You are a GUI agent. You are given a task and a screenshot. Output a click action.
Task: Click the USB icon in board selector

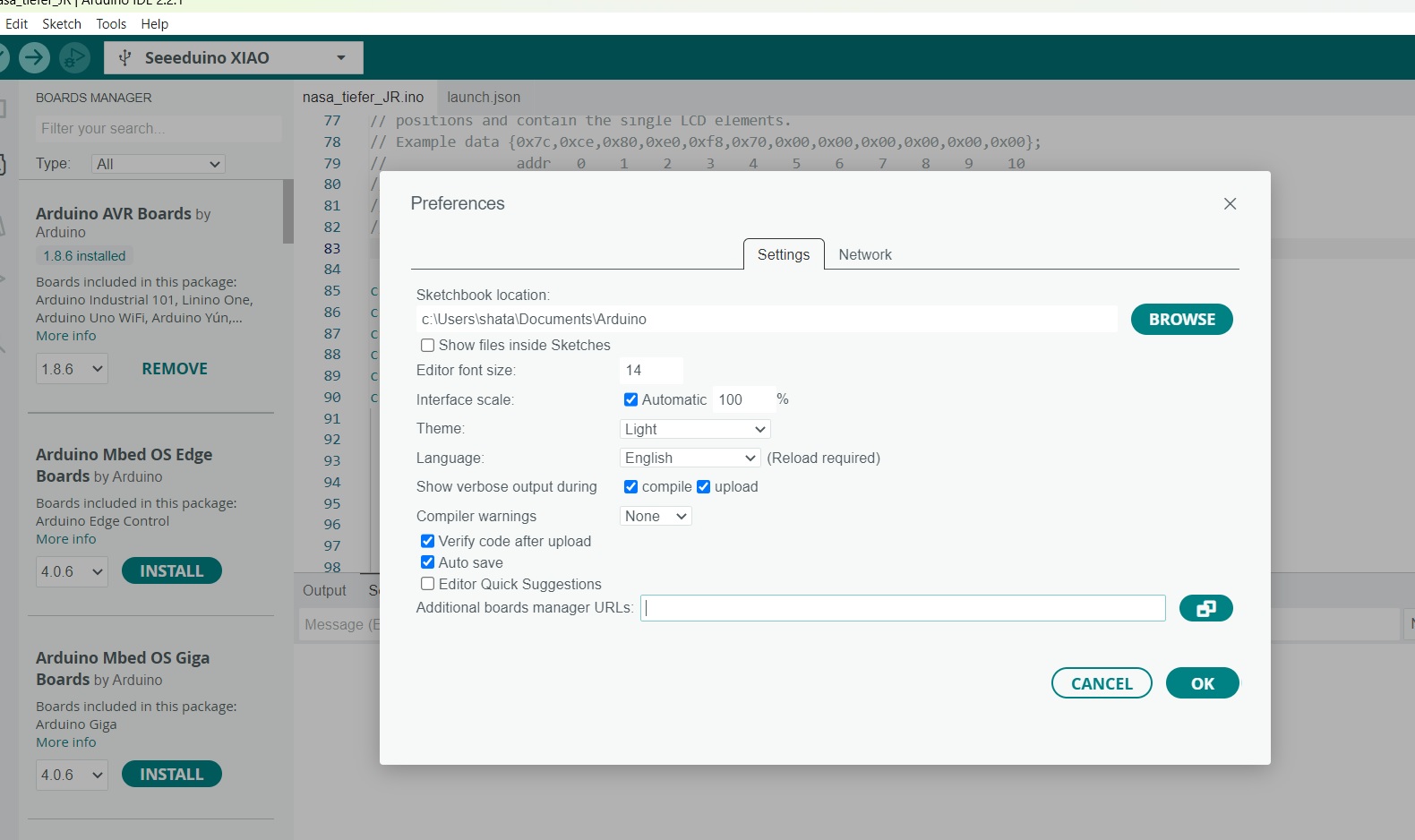coord(125,57)
